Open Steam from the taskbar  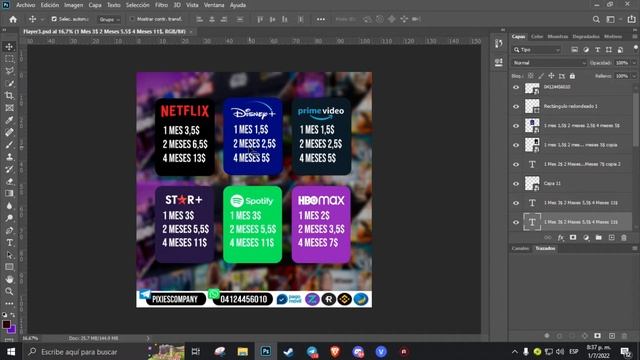coord(289,352)
